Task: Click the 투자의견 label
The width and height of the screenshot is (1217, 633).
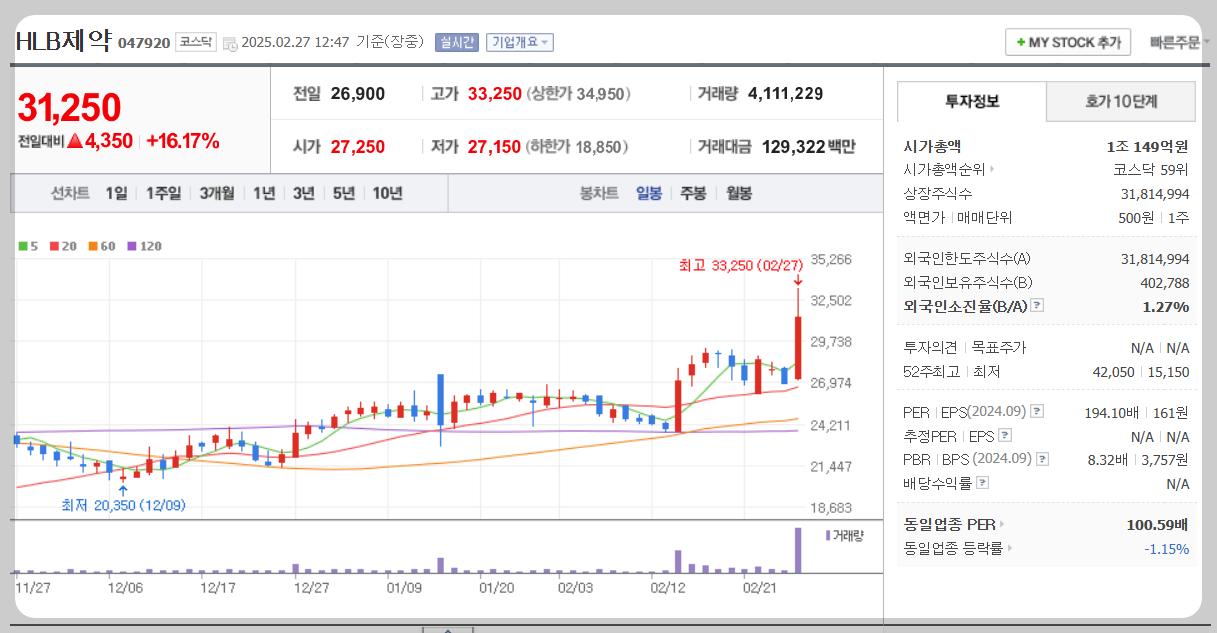Action: (931, 348)
